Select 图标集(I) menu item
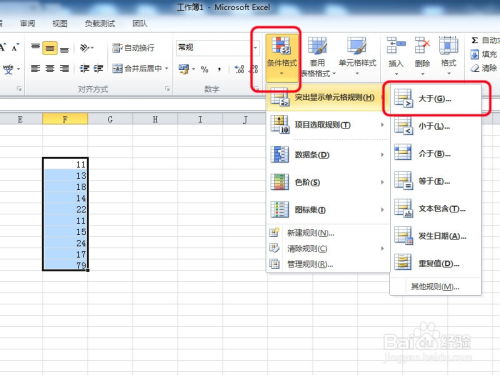 coord(327,210)
